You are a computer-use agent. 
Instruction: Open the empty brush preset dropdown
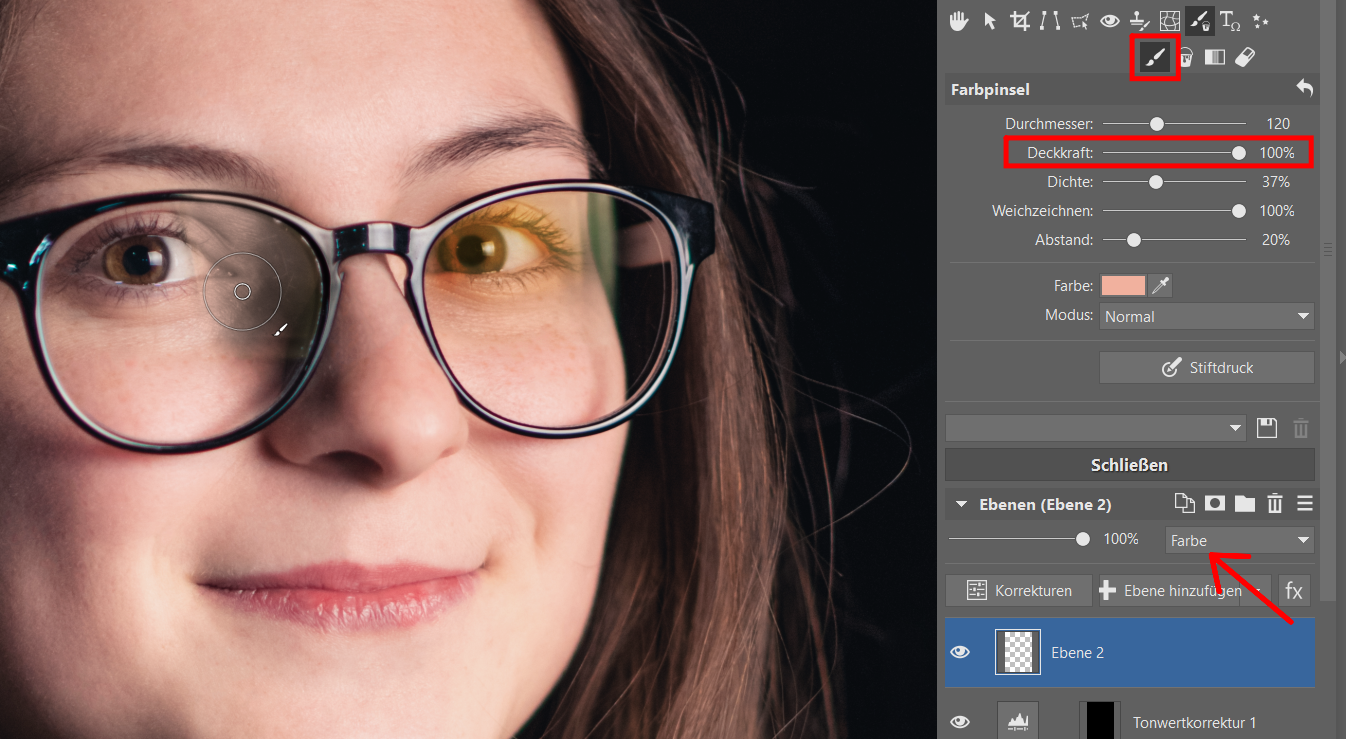[x=1096, y=428]
